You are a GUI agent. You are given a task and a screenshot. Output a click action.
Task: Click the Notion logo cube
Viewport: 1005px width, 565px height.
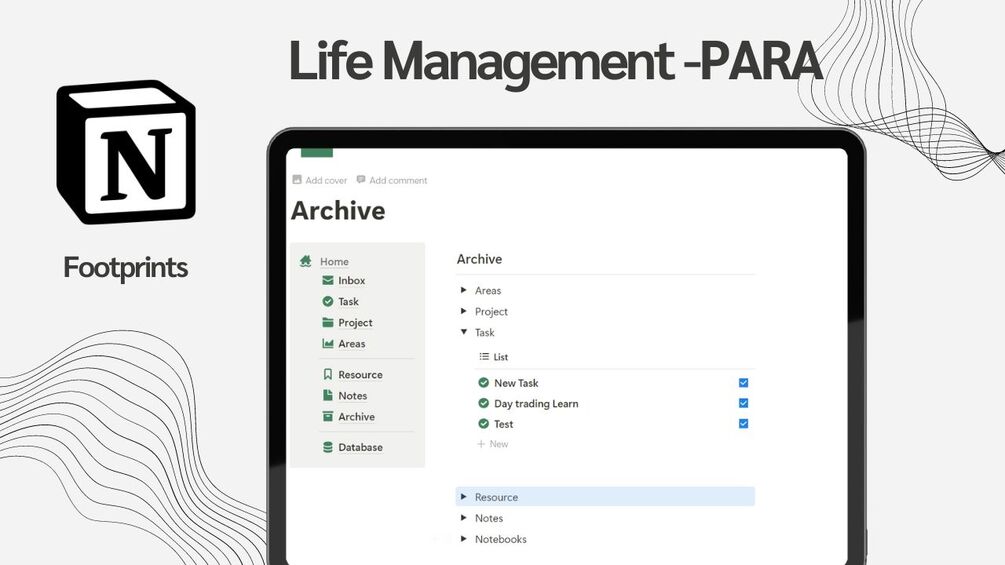click(x=126, y=152)
